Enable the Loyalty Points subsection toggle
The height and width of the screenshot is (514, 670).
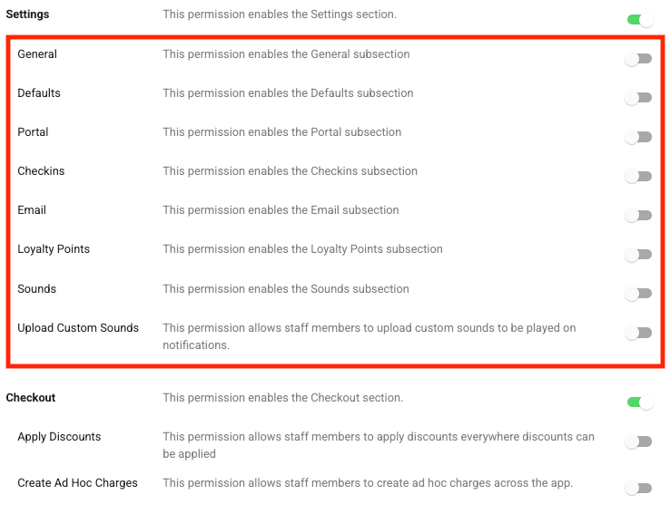[x=638, y=254]
